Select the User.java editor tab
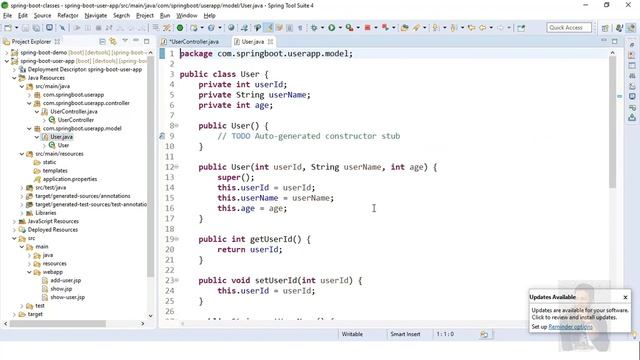Screen dimensions: 640x360 [x=253, y=42]
